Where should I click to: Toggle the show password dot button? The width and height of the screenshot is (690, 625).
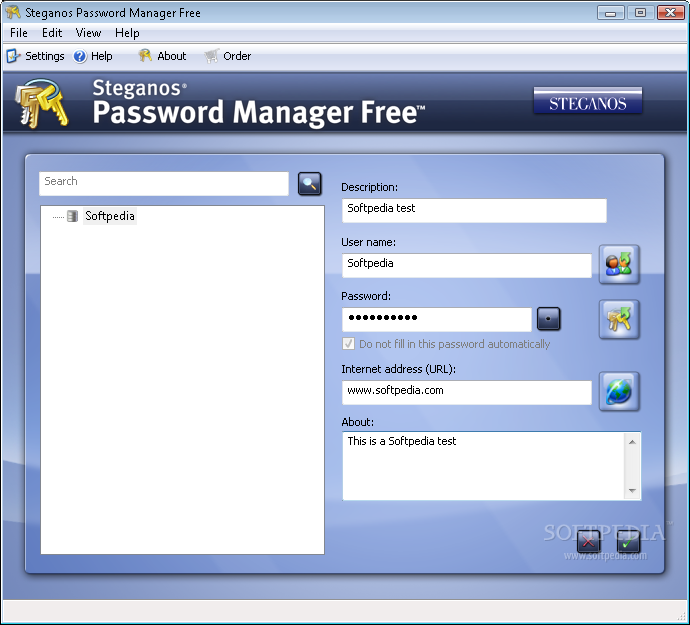tap(549, 319)
